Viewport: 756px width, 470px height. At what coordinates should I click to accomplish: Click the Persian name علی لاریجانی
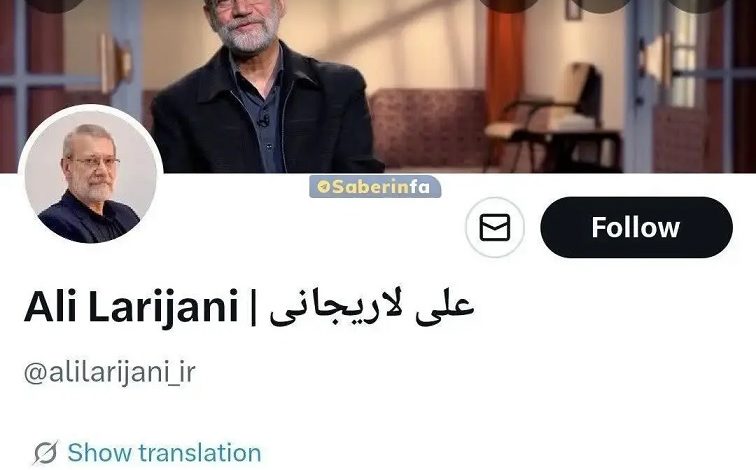(x=372, y=307)
